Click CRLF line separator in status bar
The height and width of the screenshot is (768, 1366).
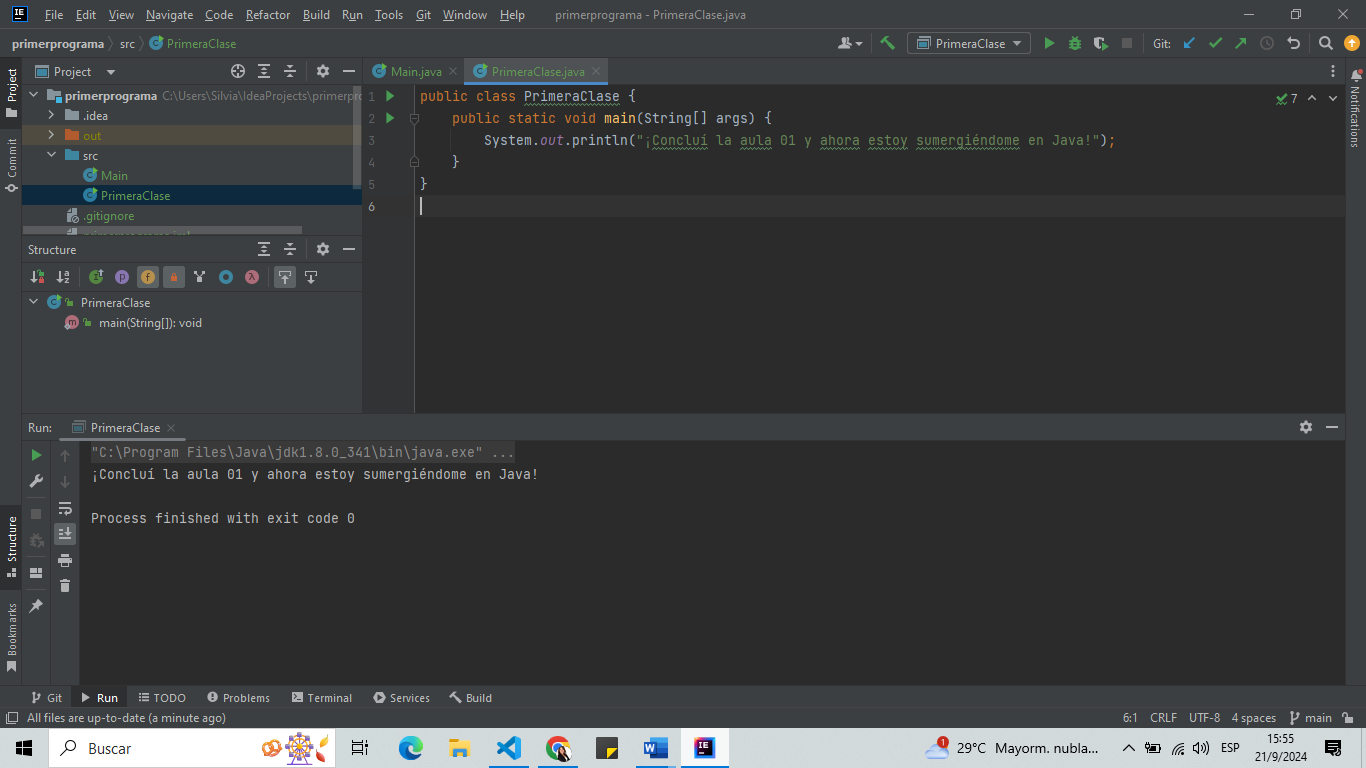[x=1164, y=718]
